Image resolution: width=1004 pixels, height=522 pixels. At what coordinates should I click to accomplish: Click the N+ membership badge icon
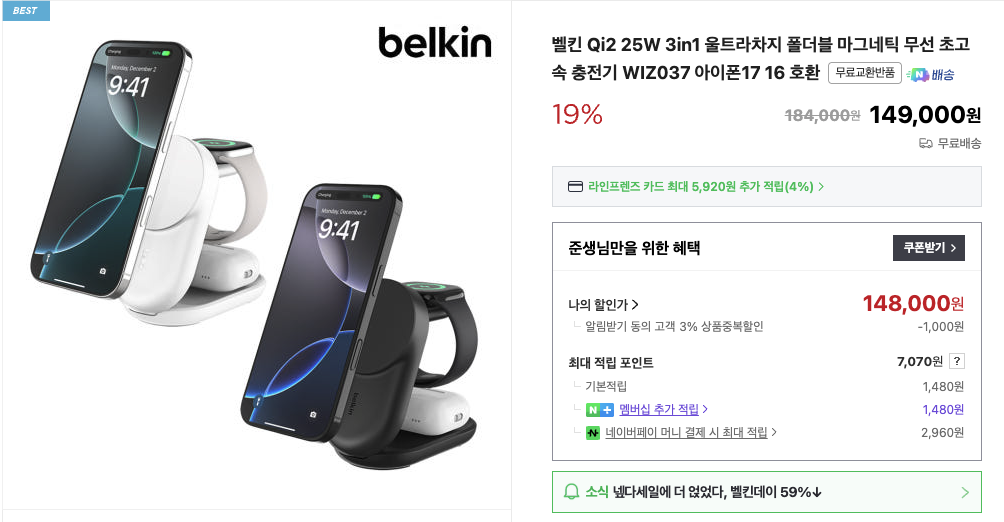point(599,410)
